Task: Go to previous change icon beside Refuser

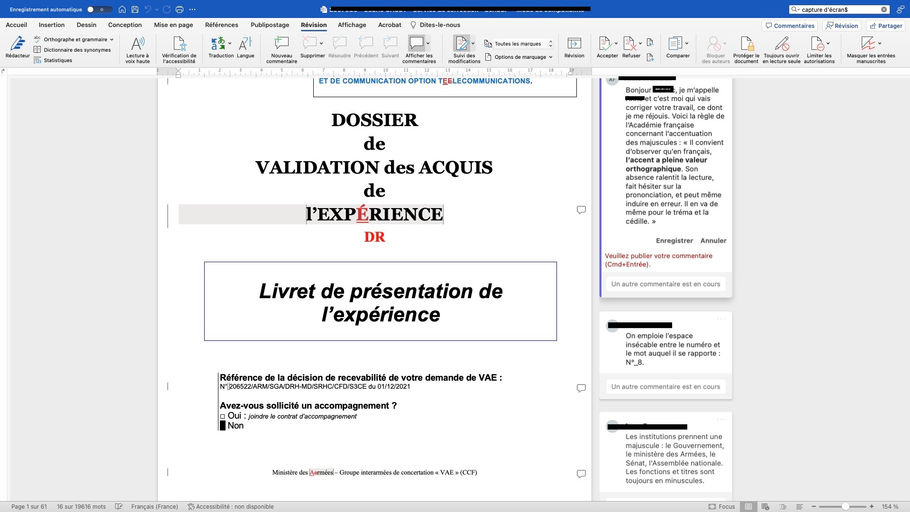Action: click(x=650, y=42)
